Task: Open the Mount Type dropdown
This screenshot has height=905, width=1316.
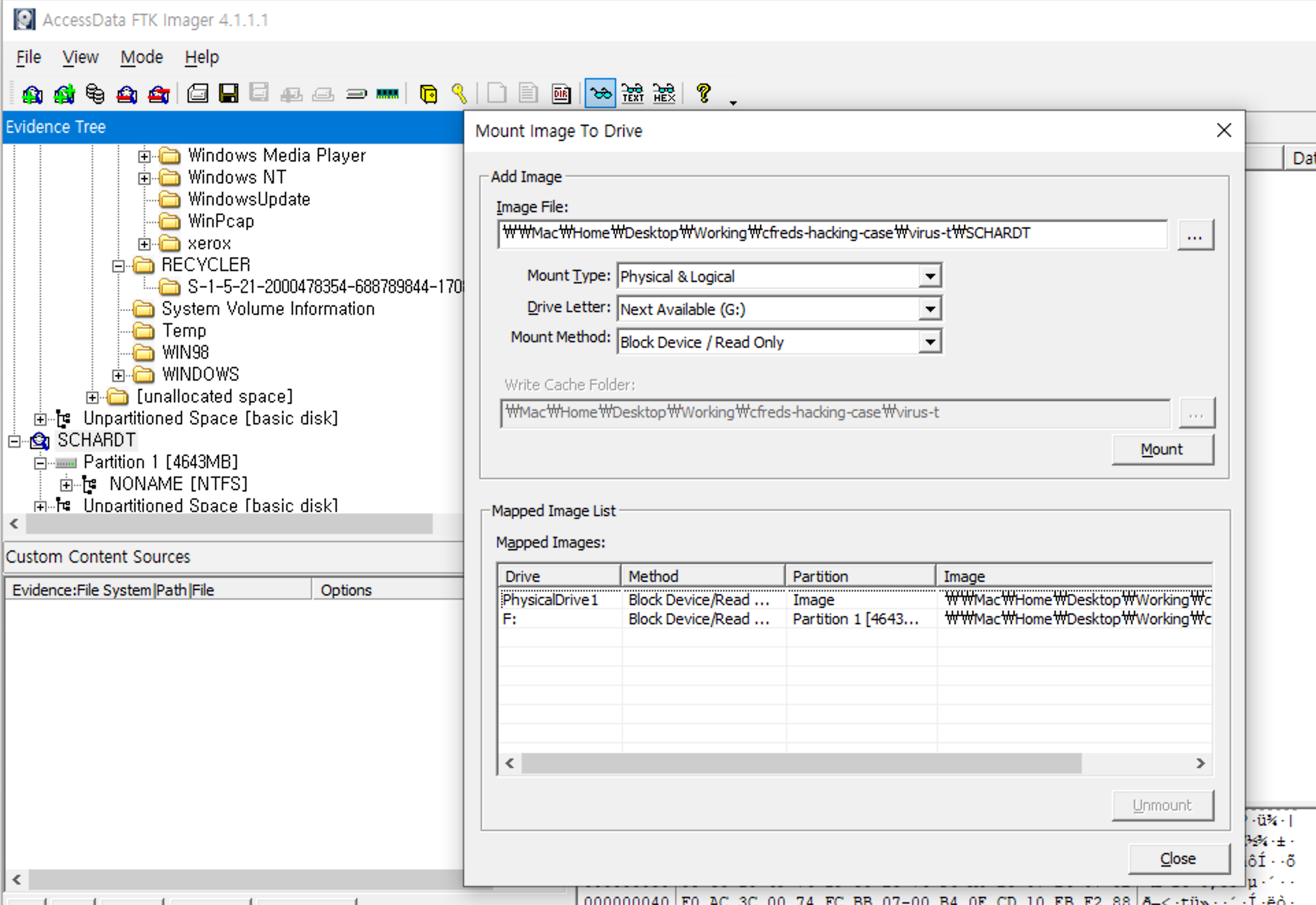Action: (929, 277)
